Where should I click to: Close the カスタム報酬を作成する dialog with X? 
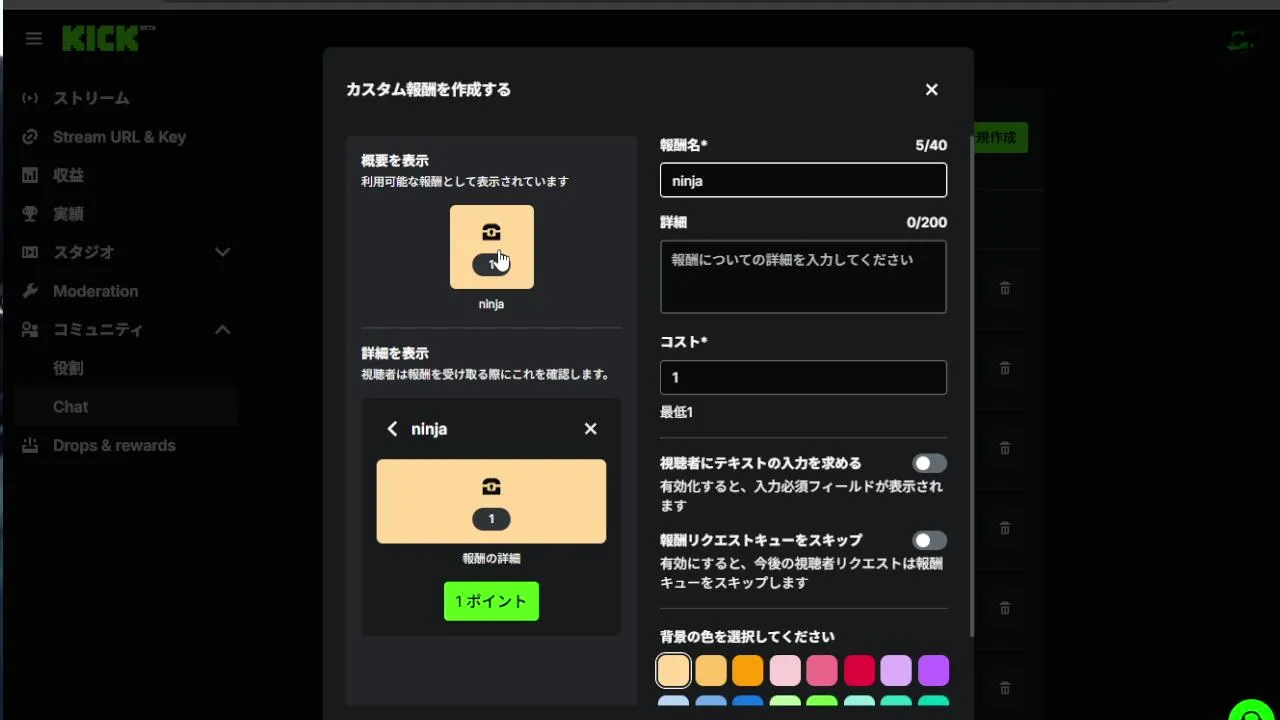932,90
